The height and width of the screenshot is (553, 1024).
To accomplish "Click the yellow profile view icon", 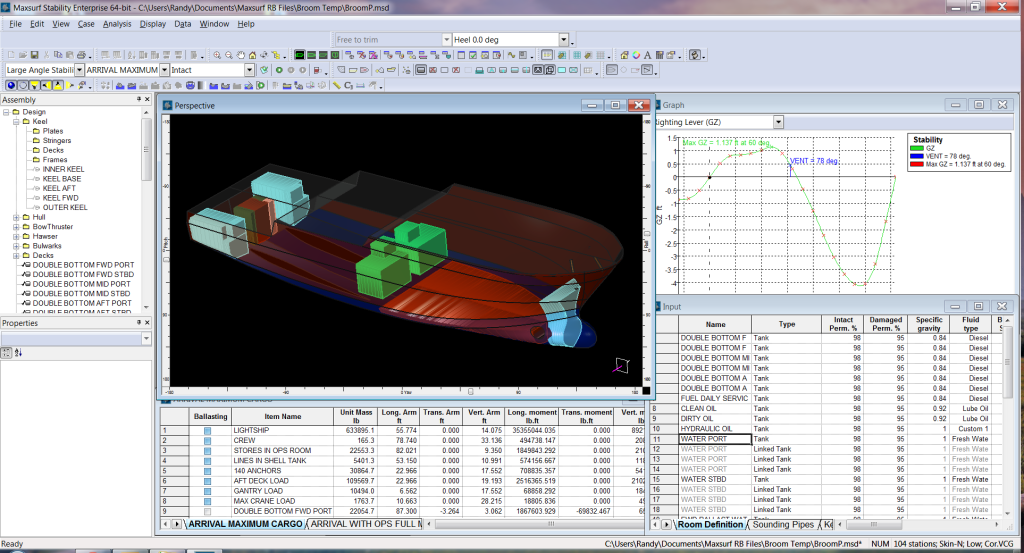I will (x=46, y=85).
